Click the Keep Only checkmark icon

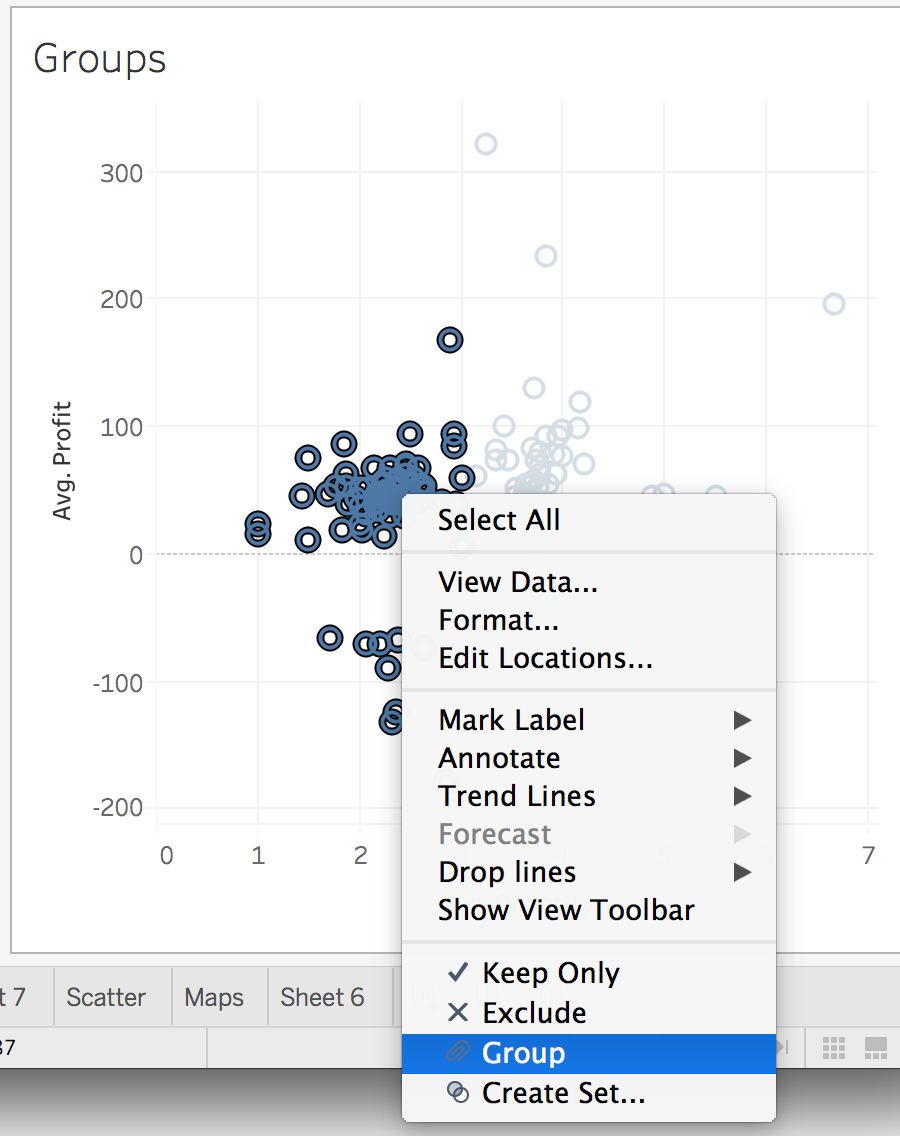click(x=458, y=972)
